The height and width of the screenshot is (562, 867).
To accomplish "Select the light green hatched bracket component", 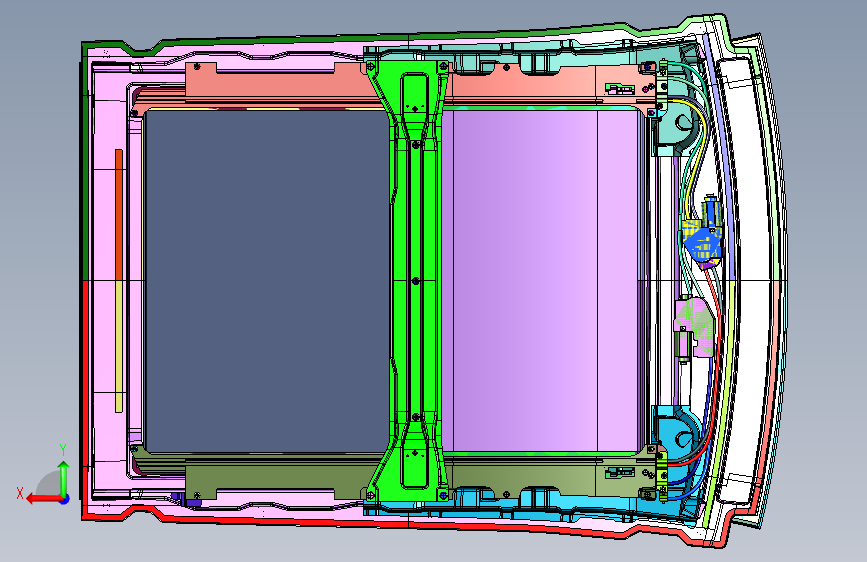I will coord(694,327).
